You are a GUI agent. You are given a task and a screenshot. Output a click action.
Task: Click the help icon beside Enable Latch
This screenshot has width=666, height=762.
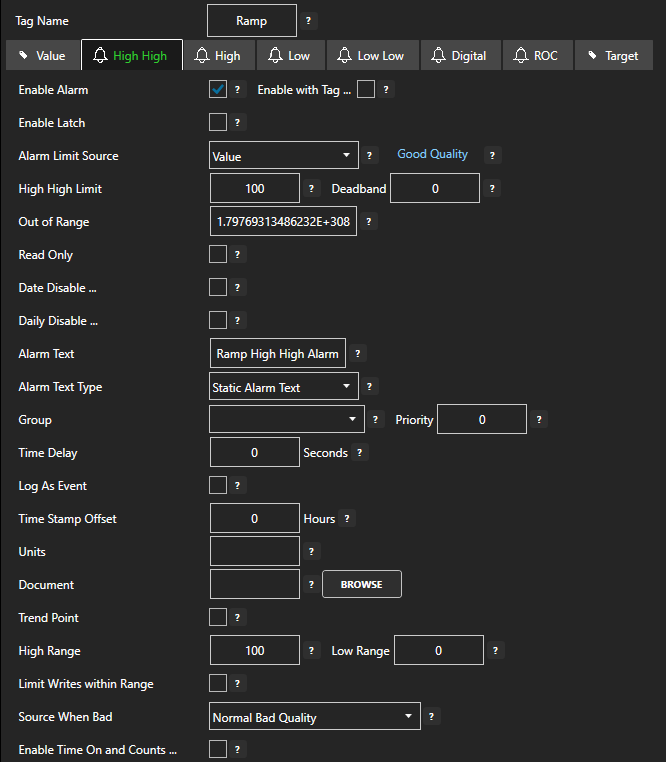[238, 123]
